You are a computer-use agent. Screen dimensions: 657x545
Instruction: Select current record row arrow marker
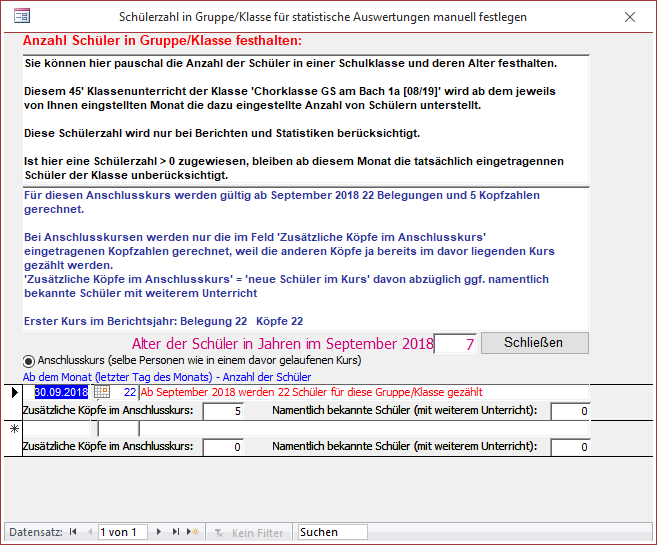point(14,393)
